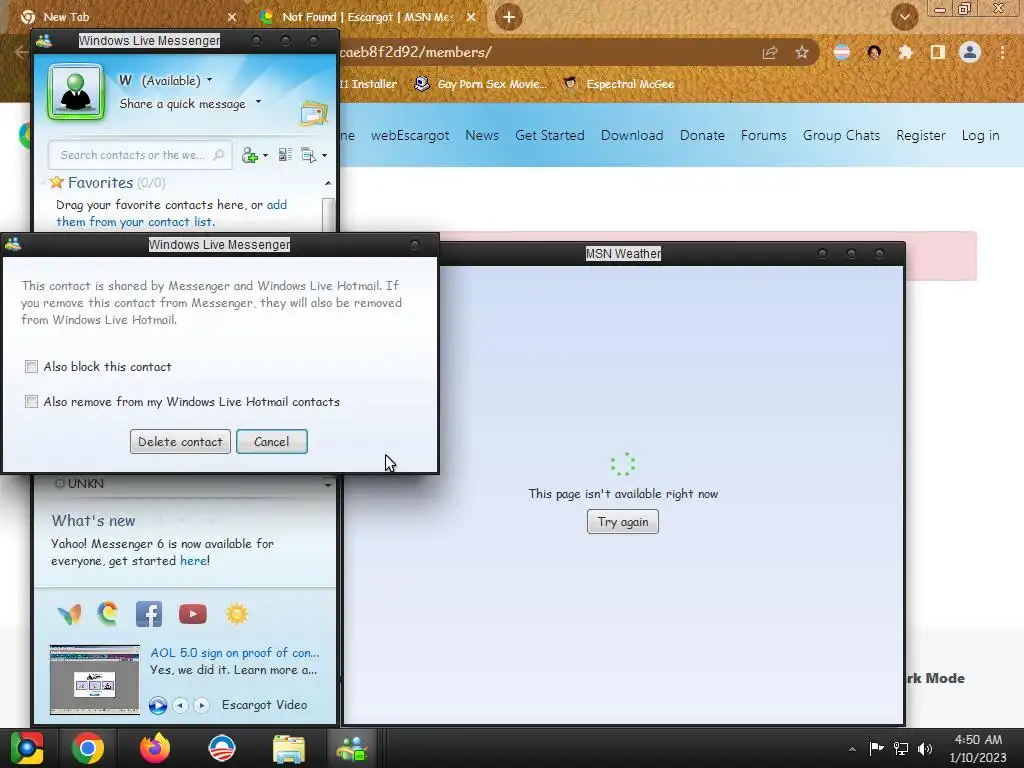The width and height of the screenshot is (1024, 768).
Task: Open the Get Started menu item
Action: point(549,135)
